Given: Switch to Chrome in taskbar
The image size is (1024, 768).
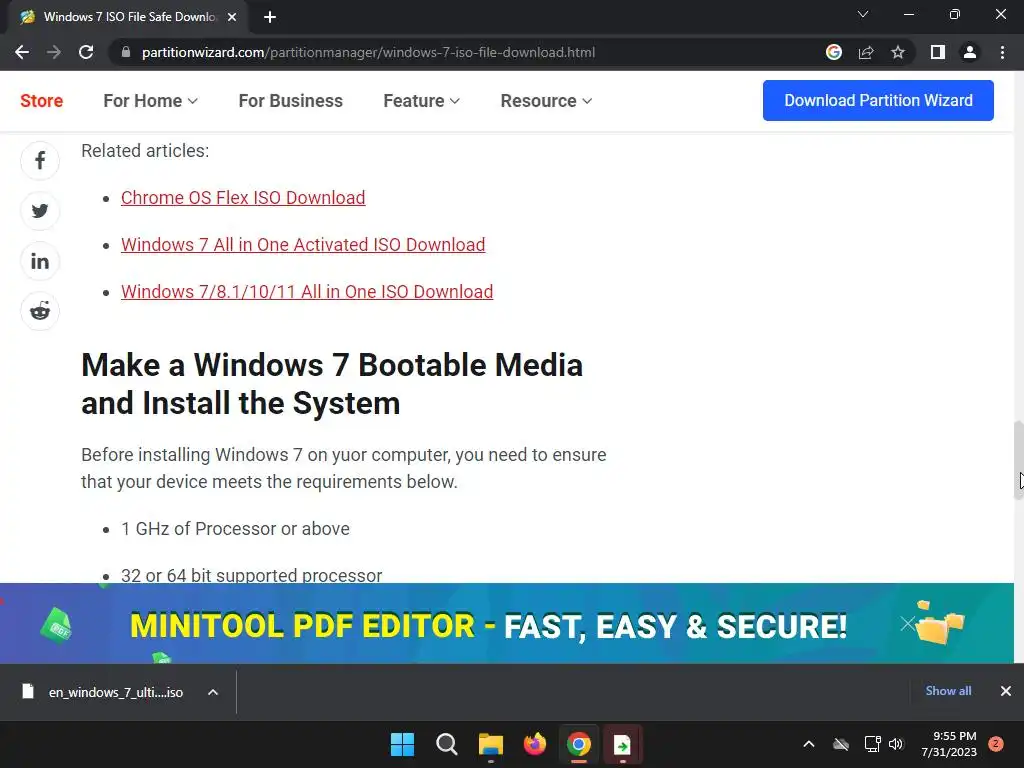Looking at the screenshot, I should [579, 744].
